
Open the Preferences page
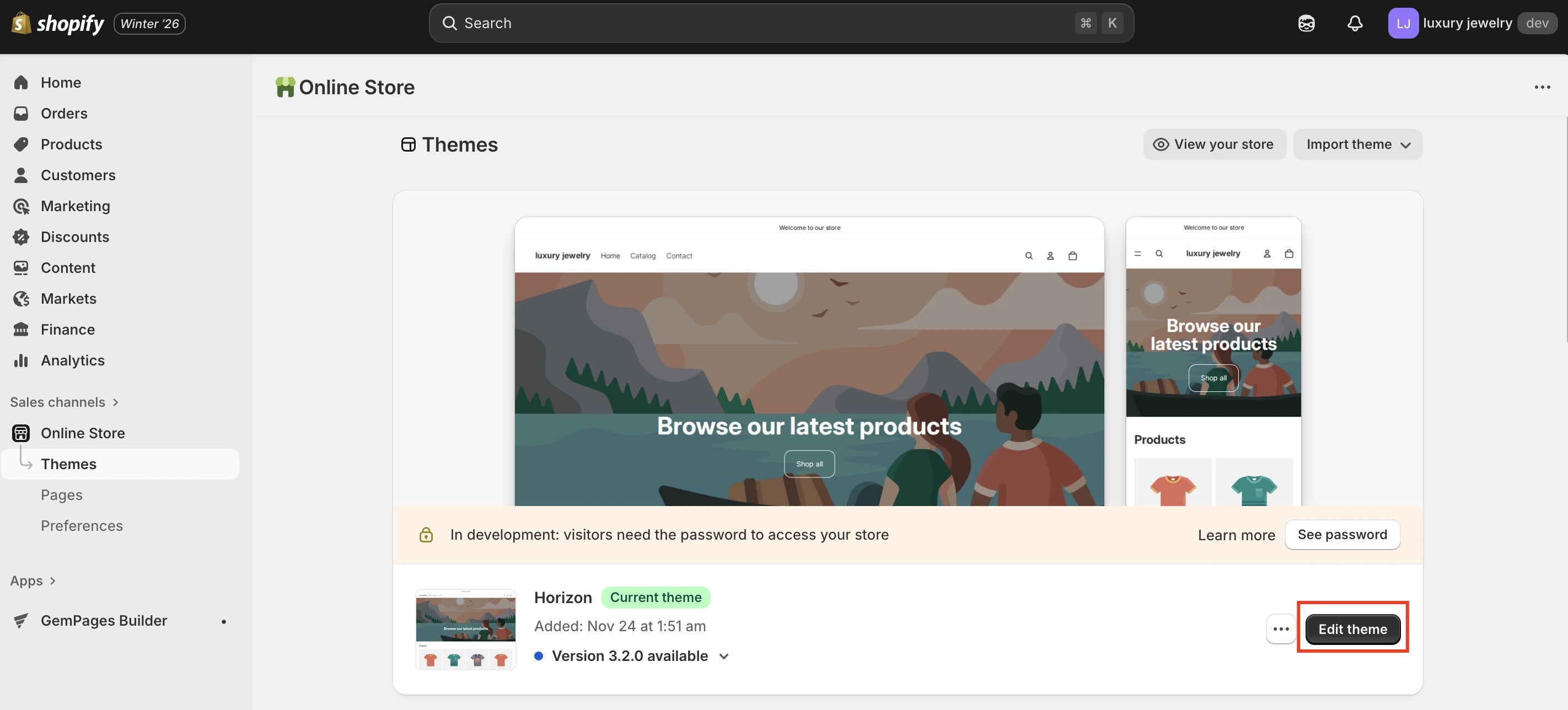(x=82, y=525)
